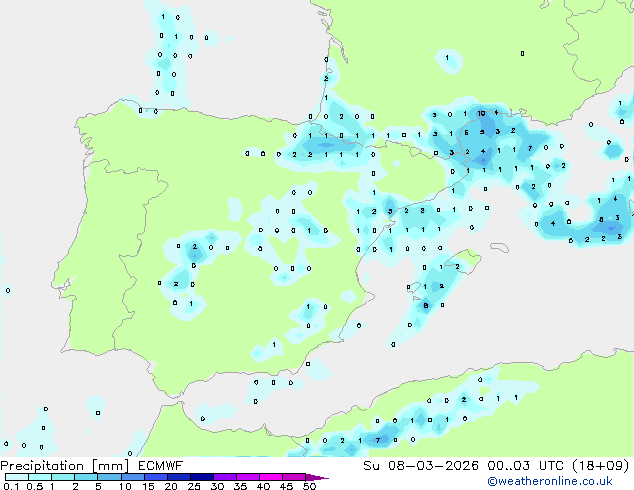This screenshot has height=490, width=634.
Task: Click the '(18+09)' forecast run text
Action: 601,466
